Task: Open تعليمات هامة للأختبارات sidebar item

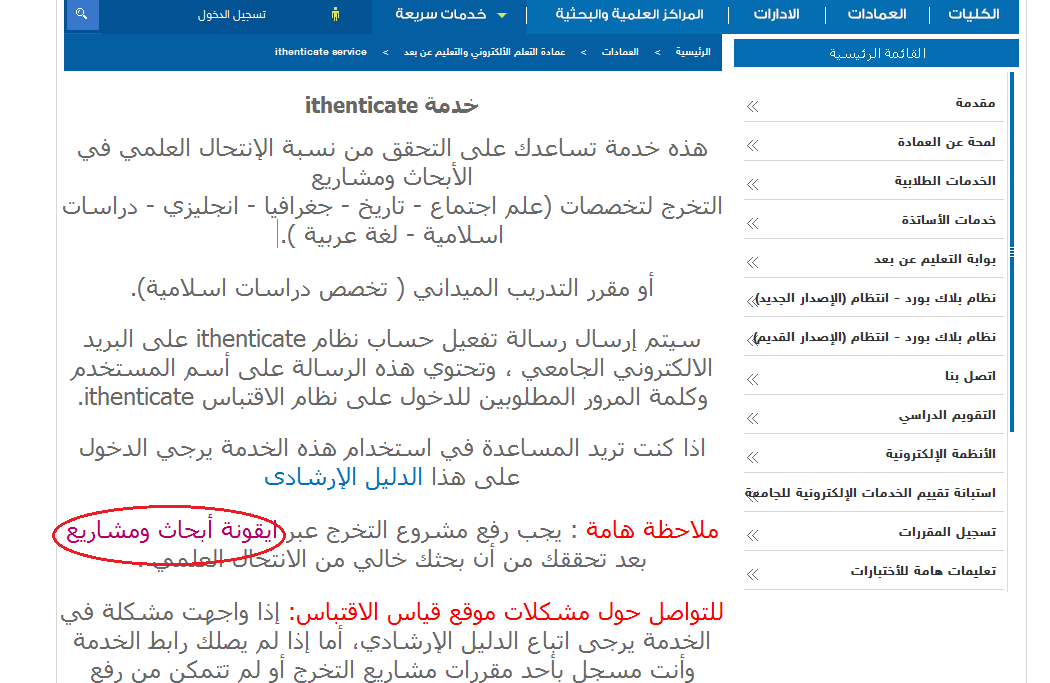Action: 923,571
